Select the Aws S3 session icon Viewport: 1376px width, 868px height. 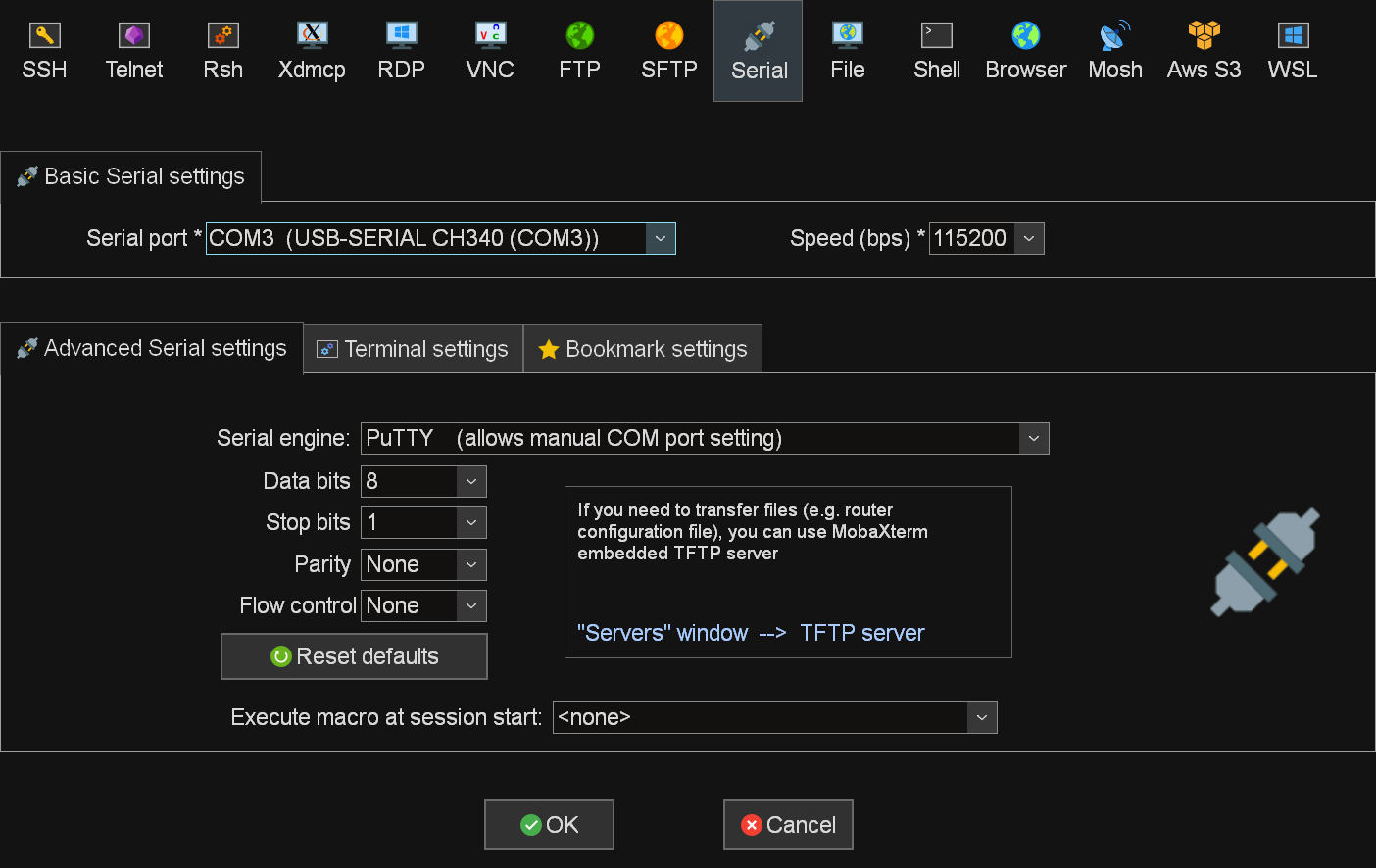[1204, 51]
